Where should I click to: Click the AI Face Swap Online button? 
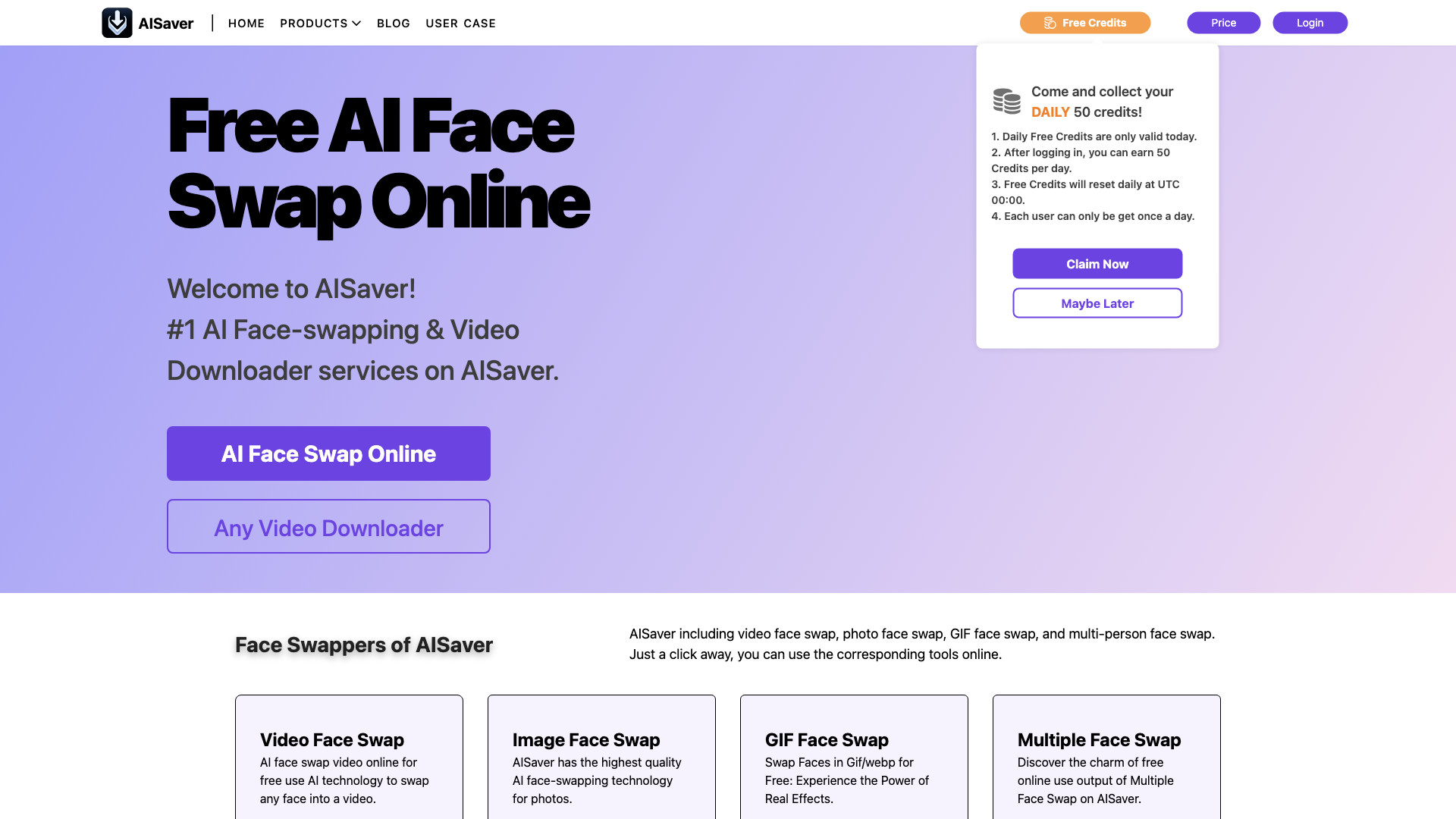329,453
